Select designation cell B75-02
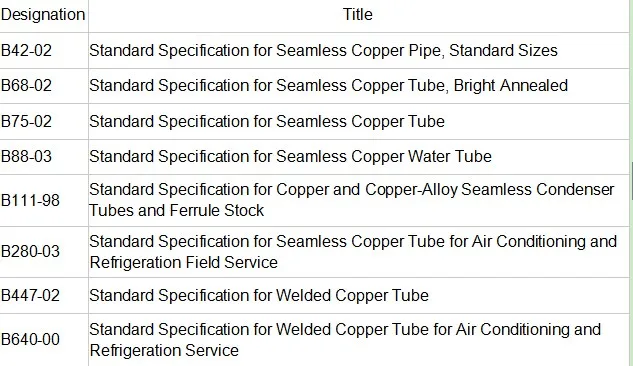 44,121
